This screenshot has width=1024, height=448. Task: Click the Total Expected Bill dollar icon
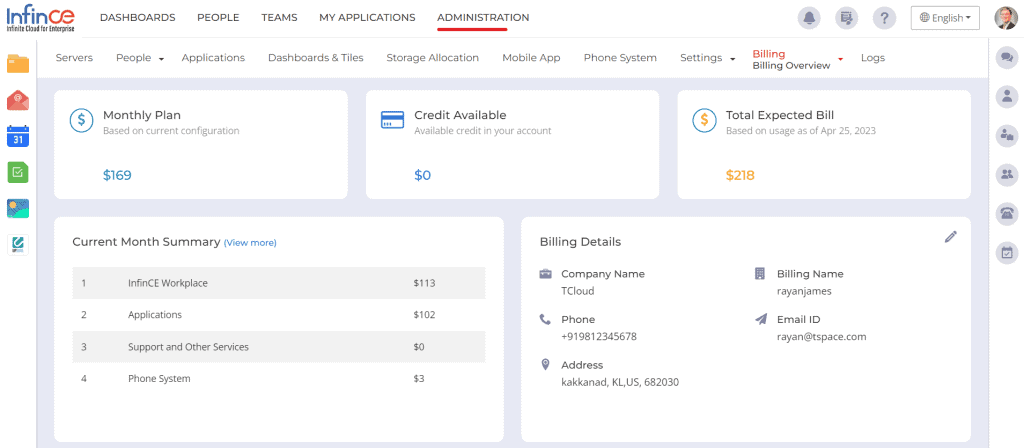704,120
